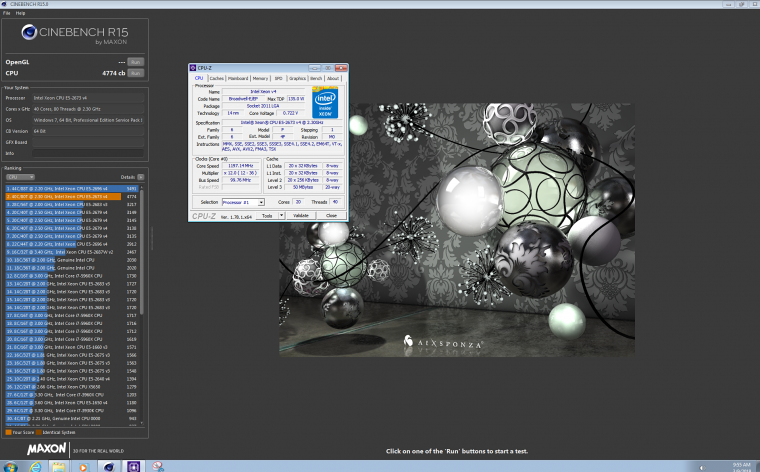Open the Processor #1 selection dropdown
The width and height of the screenshot is (760, 472).
tap(243, 202)
